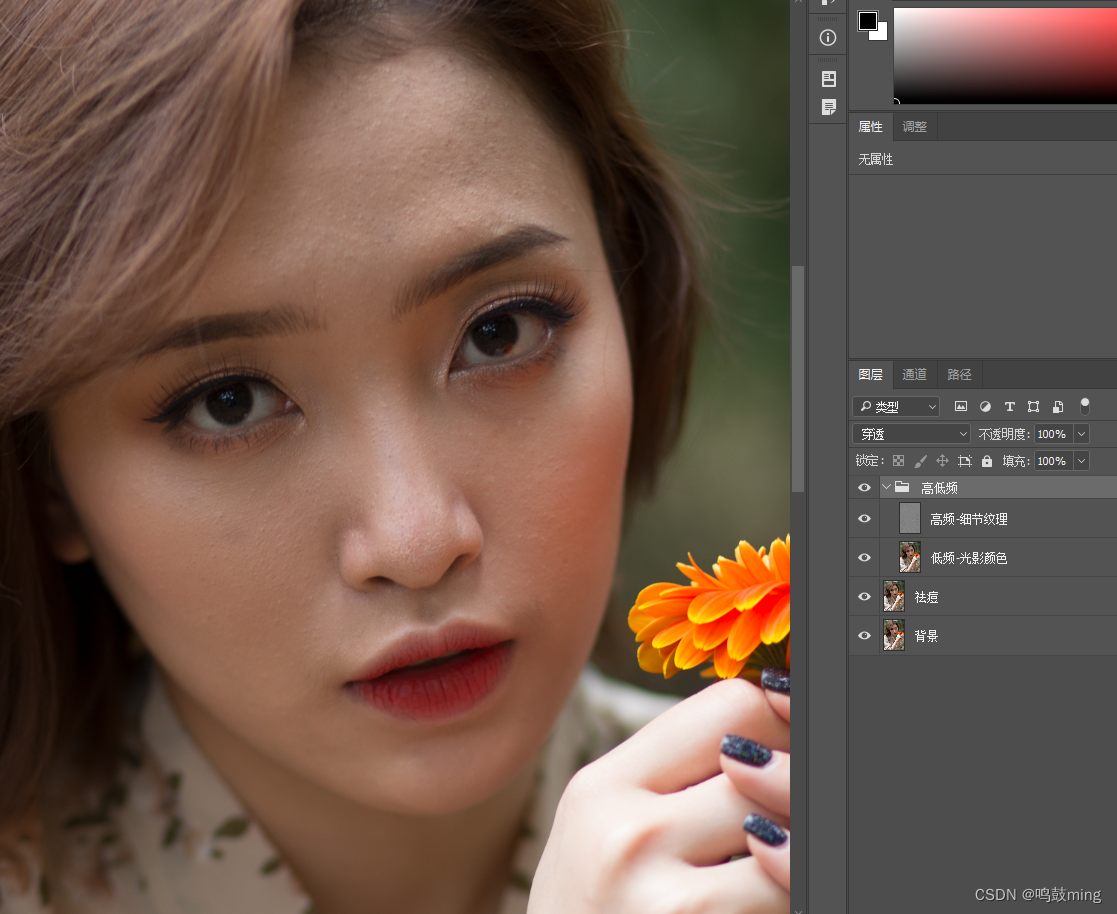
Task: Open the Notes panel icon in dock
Action: [828, 107]
